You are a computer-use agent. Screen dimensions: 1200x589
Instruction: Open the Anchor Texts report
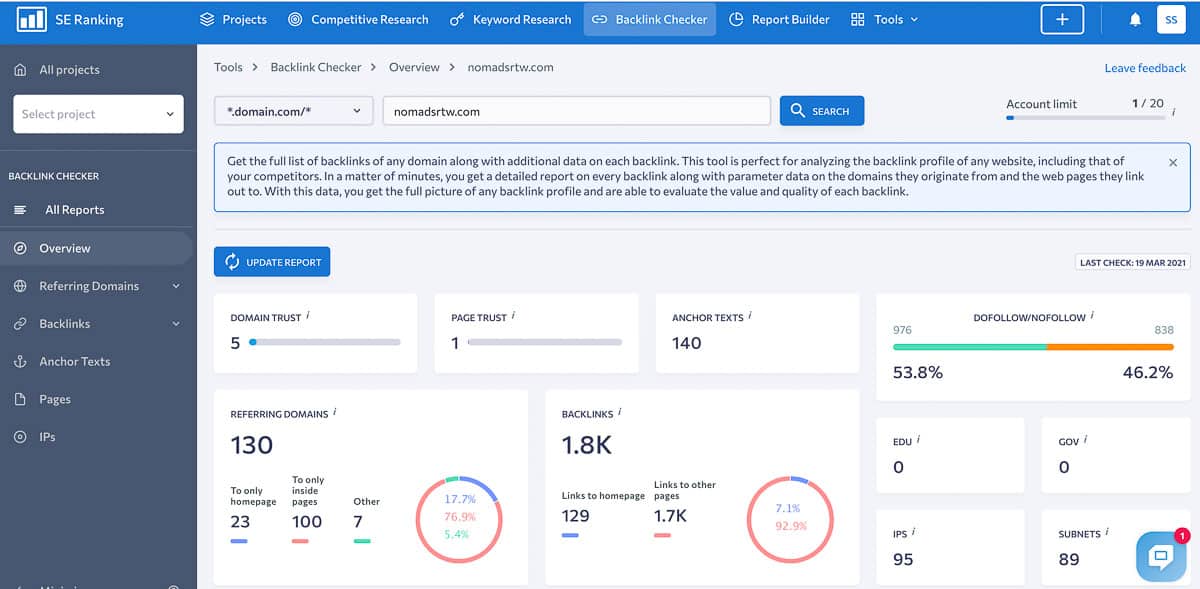[78, 361]
